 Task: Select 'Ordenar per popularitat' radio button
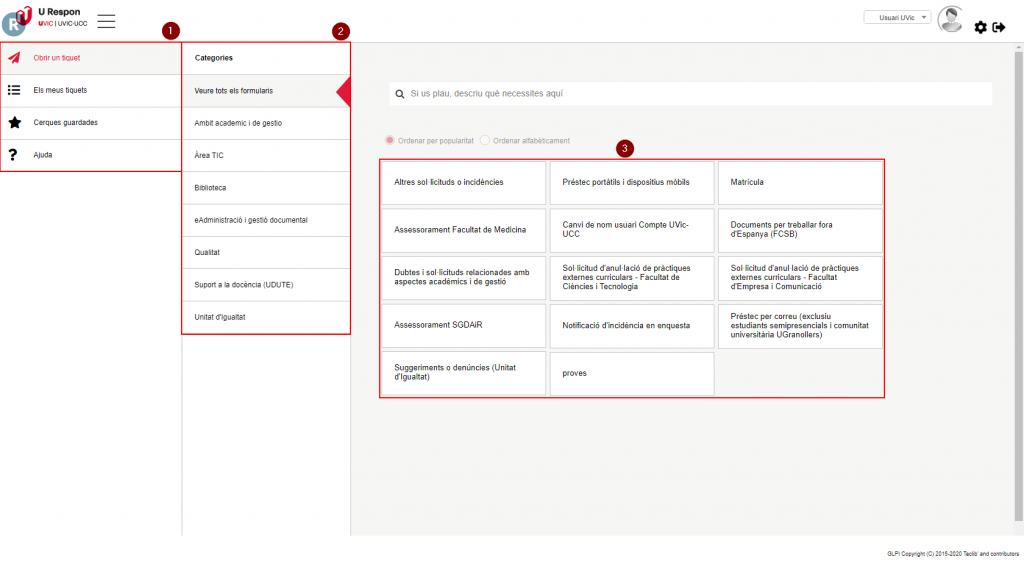coord(390,141)
